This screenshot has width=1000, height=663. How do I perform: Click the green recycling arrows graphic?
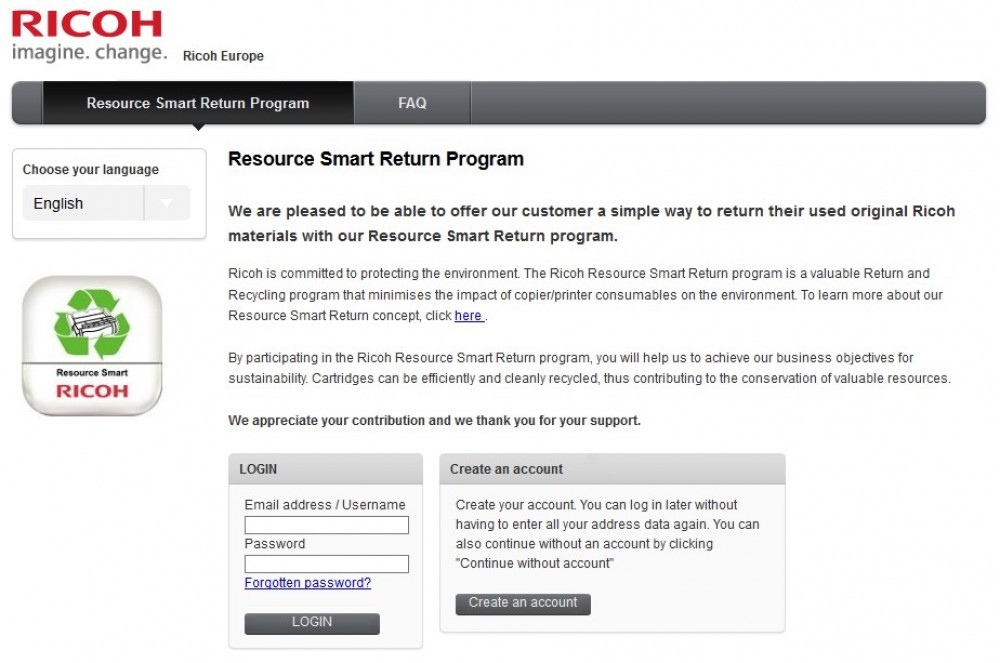click(92, 323)
